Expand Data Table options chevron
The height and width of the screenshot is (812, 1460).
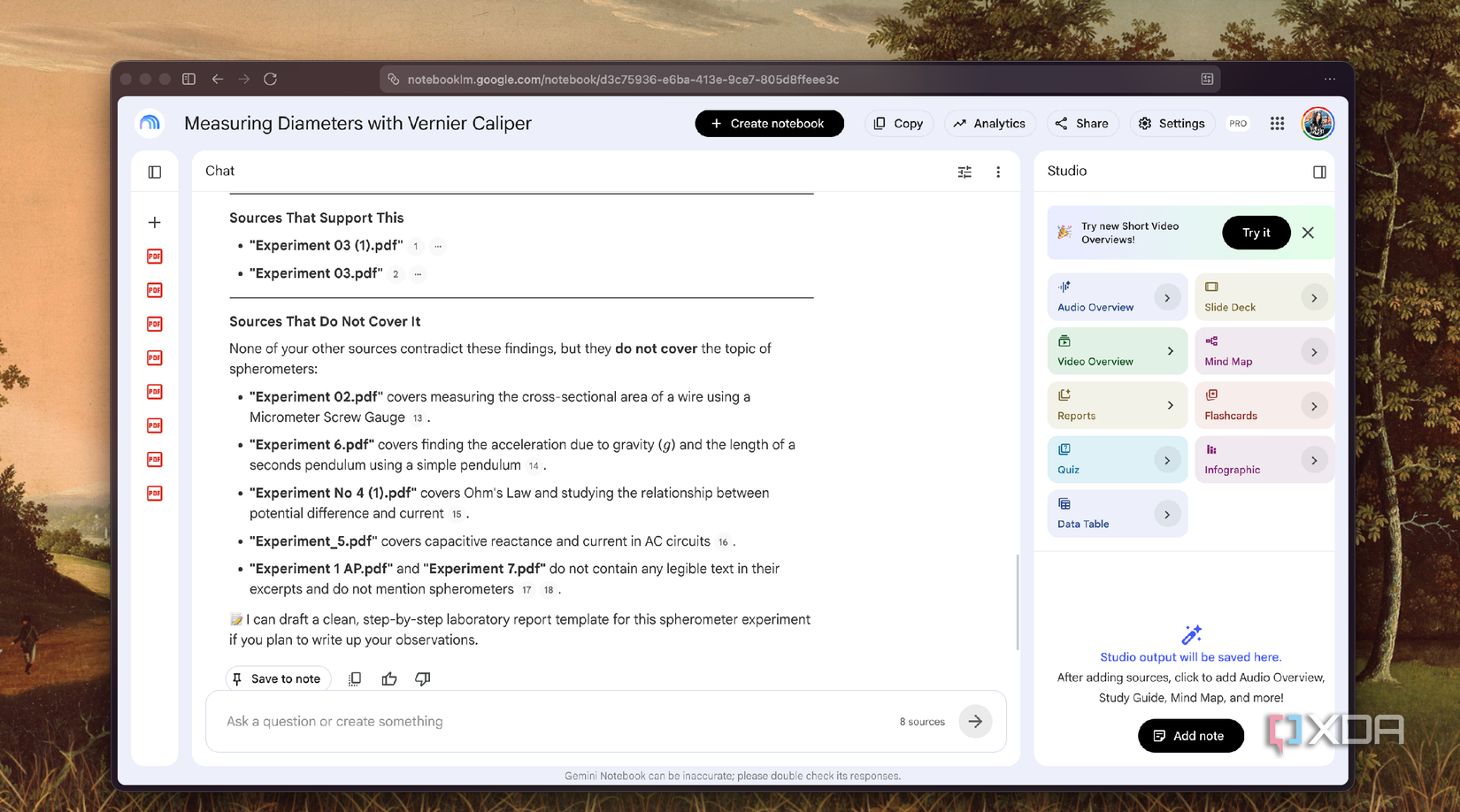coord(1167,514)
